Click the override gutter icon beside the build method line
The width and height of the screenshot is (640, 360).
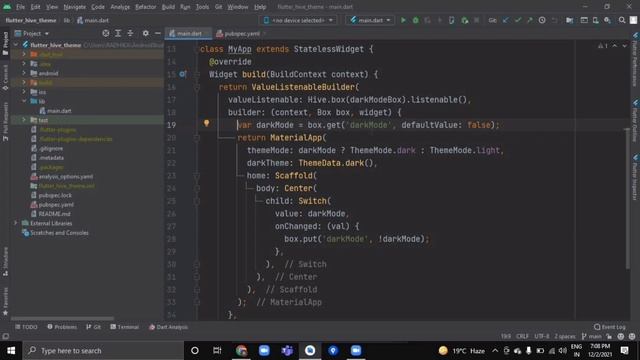pos(182,74)
